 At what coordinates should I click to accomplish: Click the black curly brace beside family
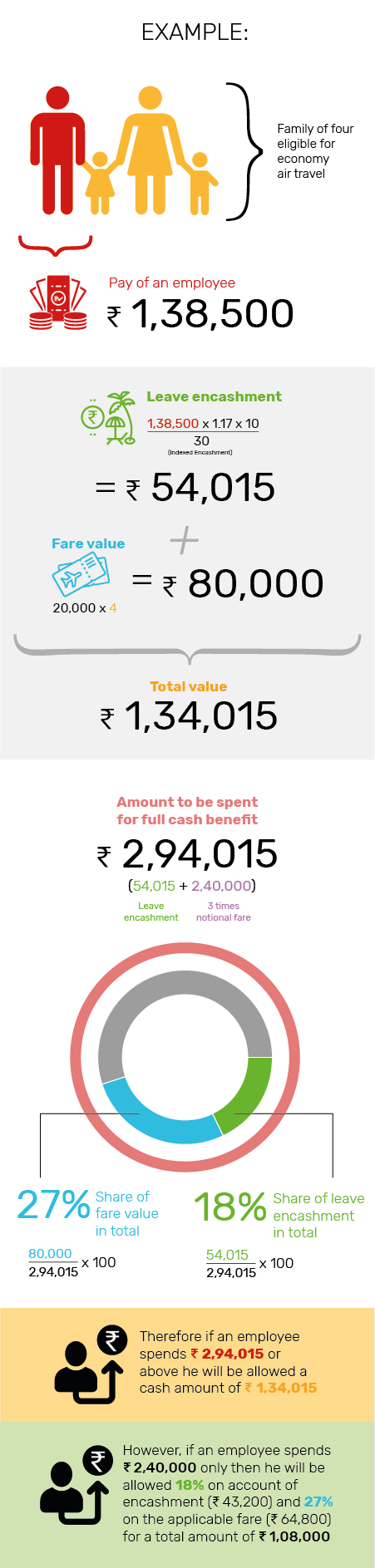coord(239,151)
